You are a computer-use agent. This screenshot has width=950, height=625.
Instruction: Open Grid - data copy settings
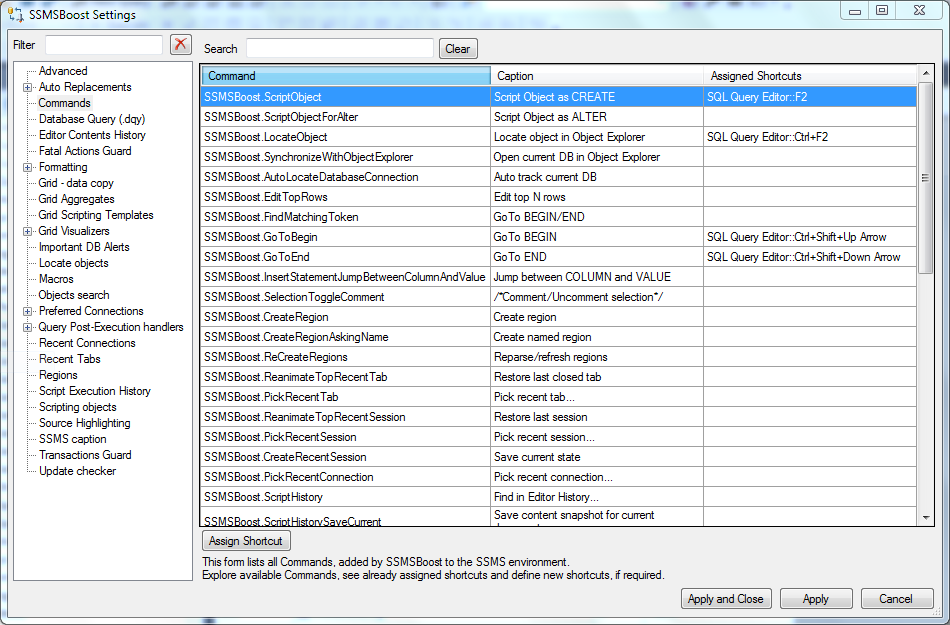(x=76, y=183)
